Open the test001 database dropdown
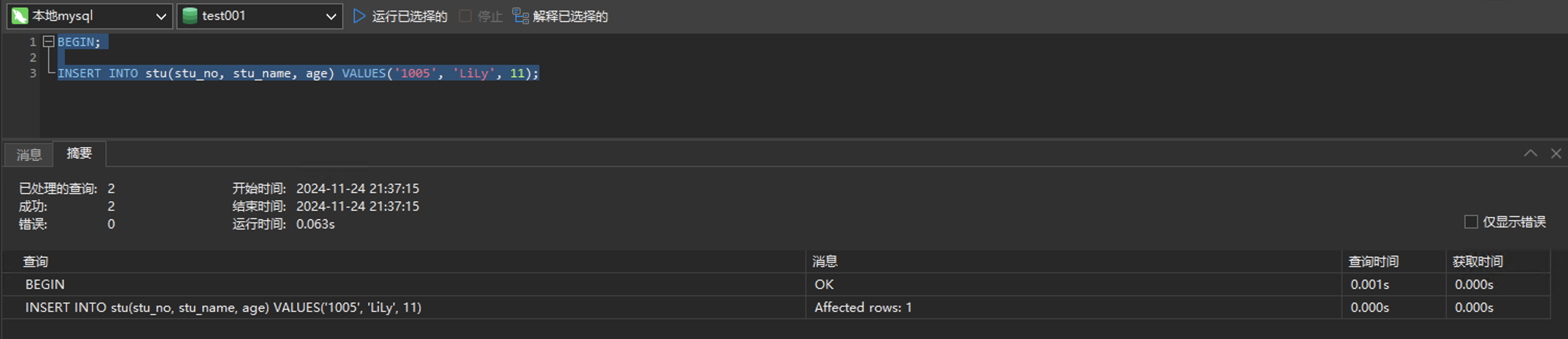Screen dimensions: 1568x339 tap(331, 17)
